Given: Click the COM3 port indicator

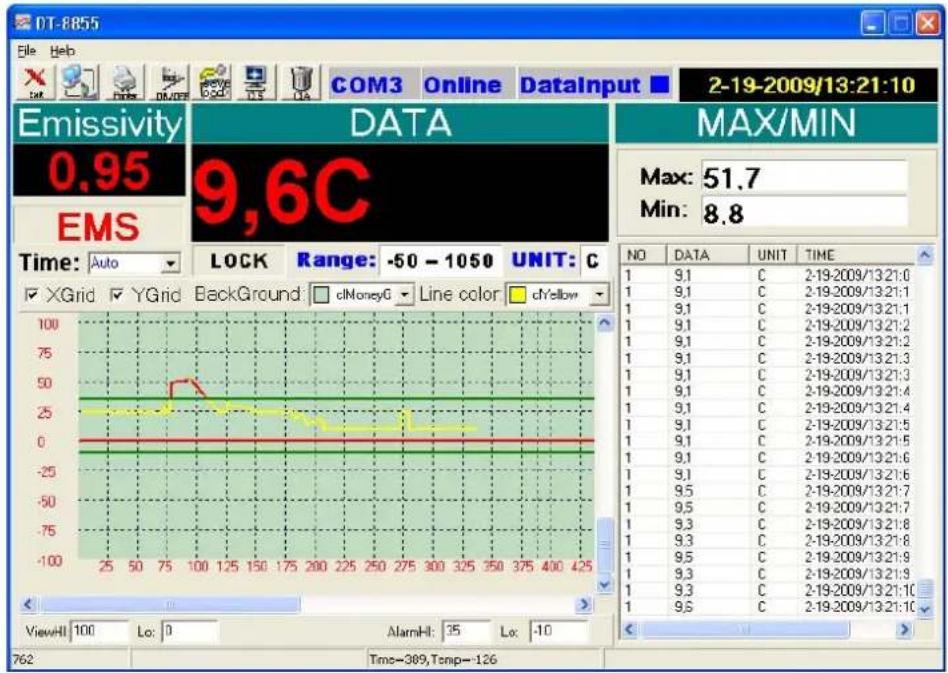Looking at the screenshot, I should [x=367, y=85].
